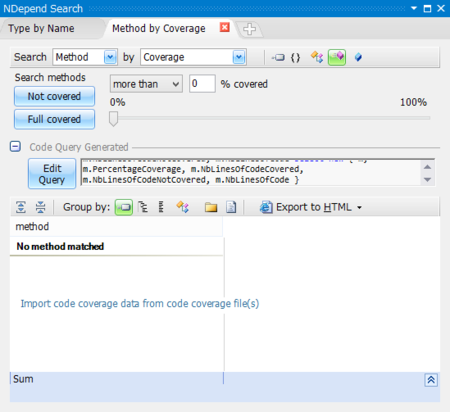Image resolution: width=450 pixels, height=412 pixels.
Task: Open the 'more than' comparison dropdown
Action: (146, 84)
